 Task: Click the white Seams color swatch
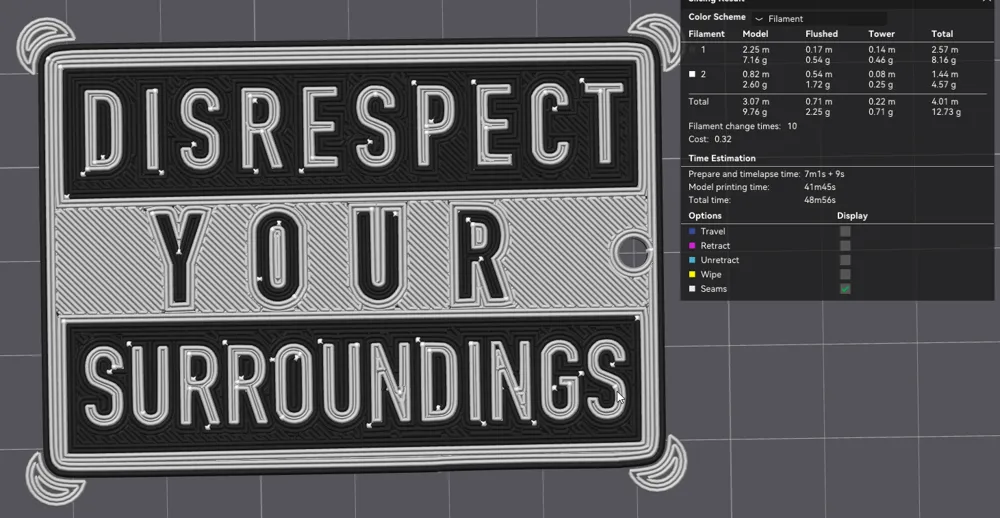[x=692, y=289]
